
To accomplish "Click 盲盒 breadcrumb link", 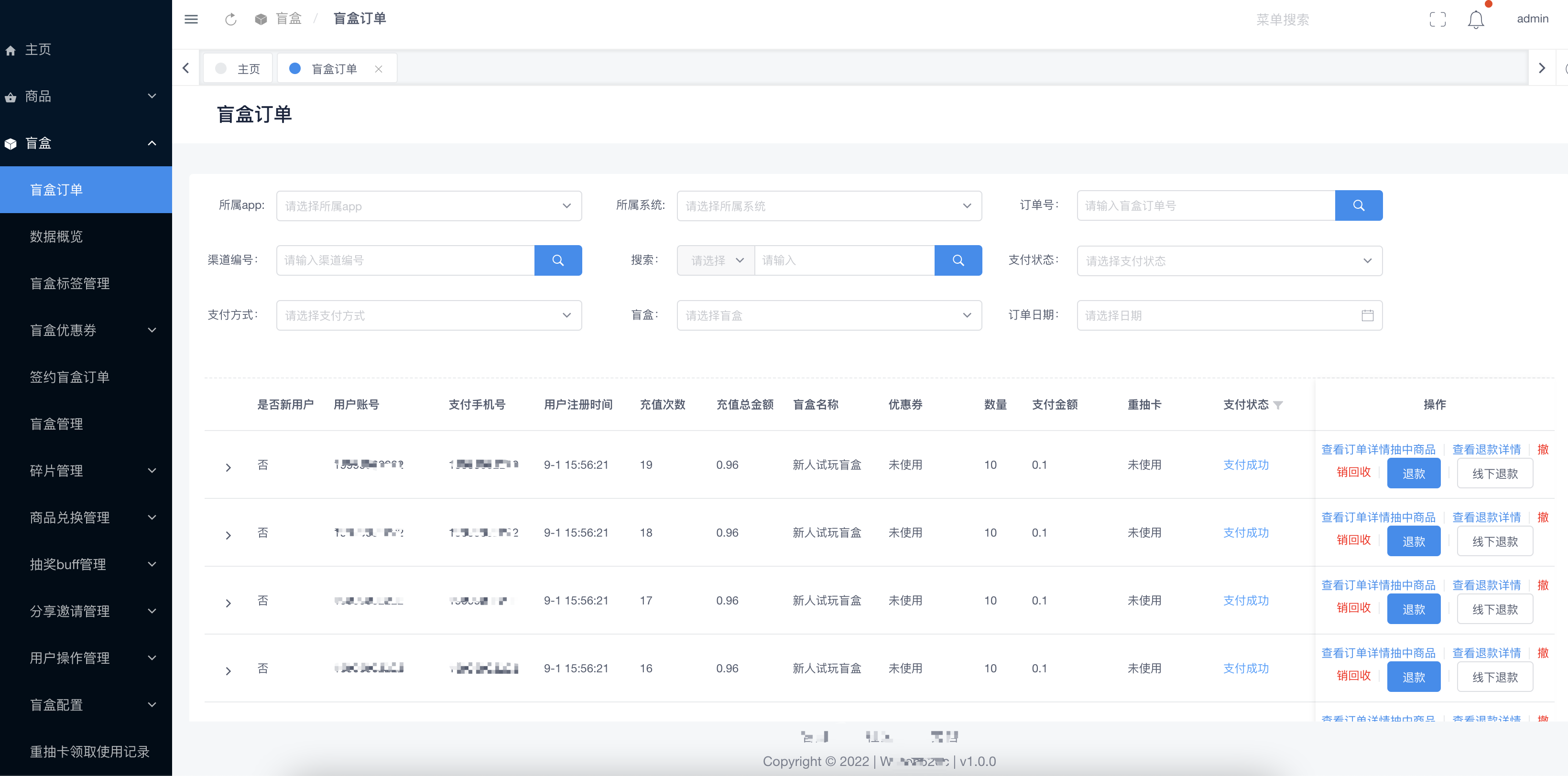I will tap(289, 19).
